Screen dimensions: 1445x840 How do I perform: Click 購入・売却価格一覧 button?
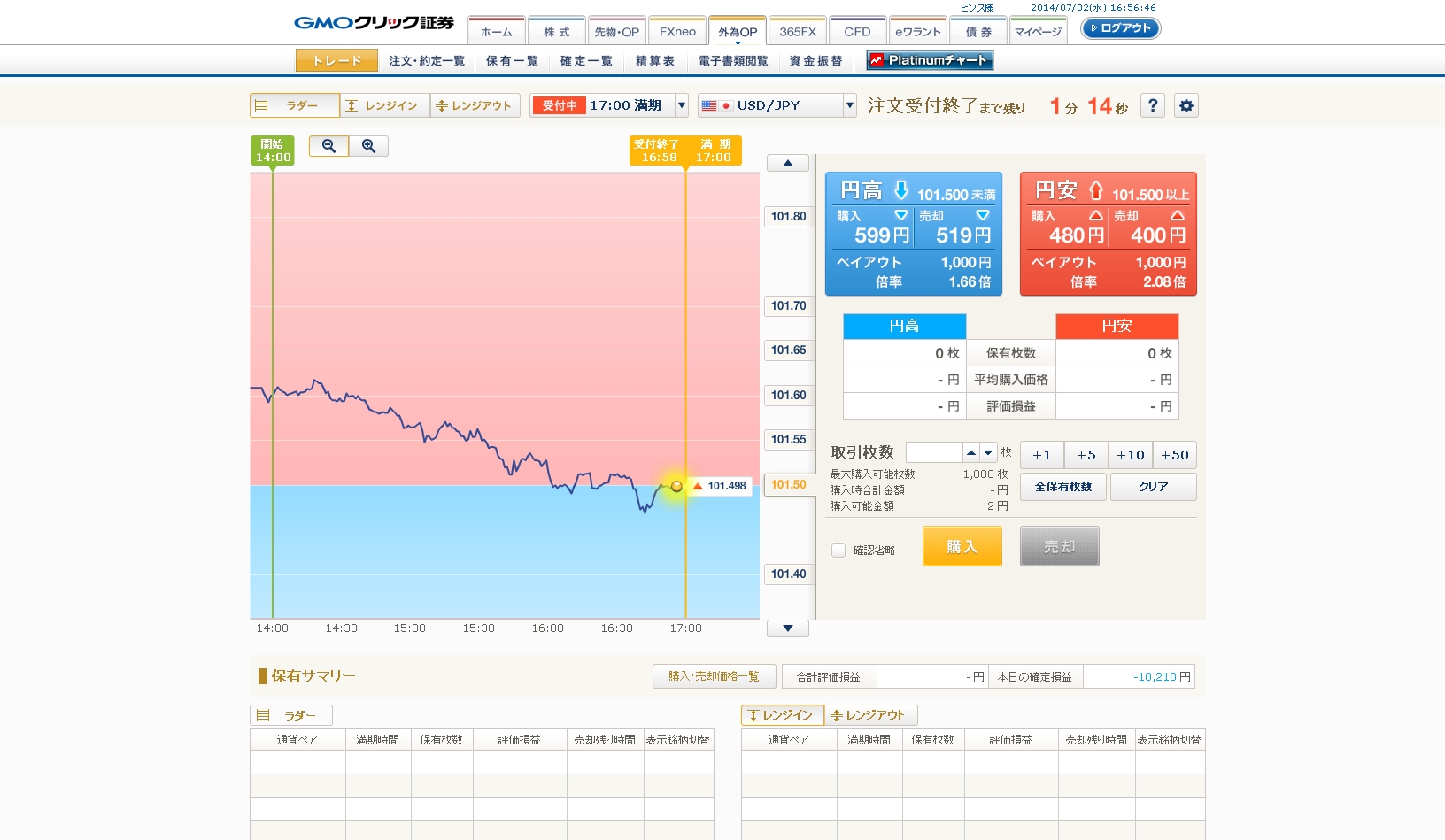[715, 676]
